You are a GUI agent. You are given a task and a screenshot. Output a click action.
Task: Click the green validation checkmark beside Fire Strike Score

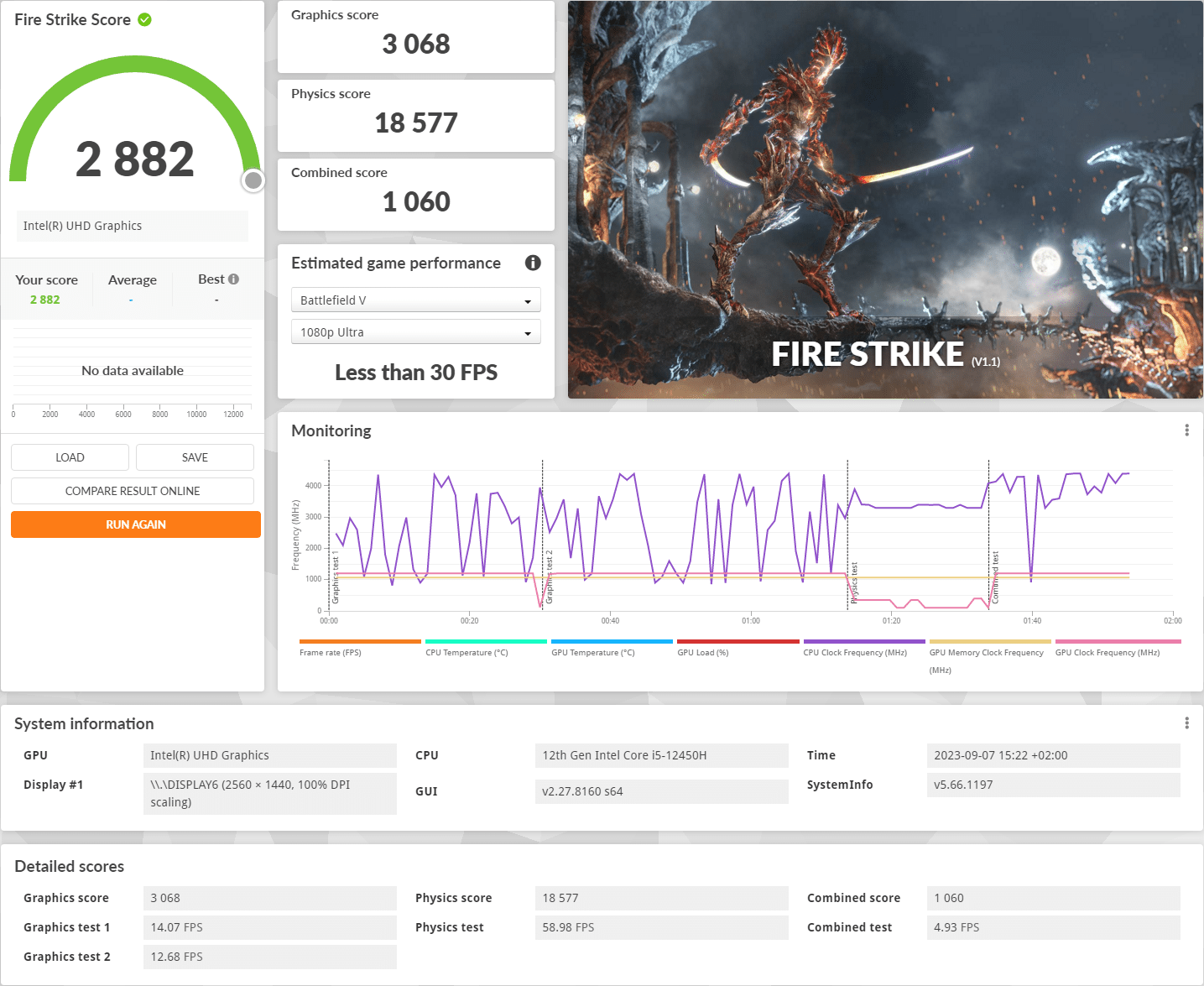144,19
